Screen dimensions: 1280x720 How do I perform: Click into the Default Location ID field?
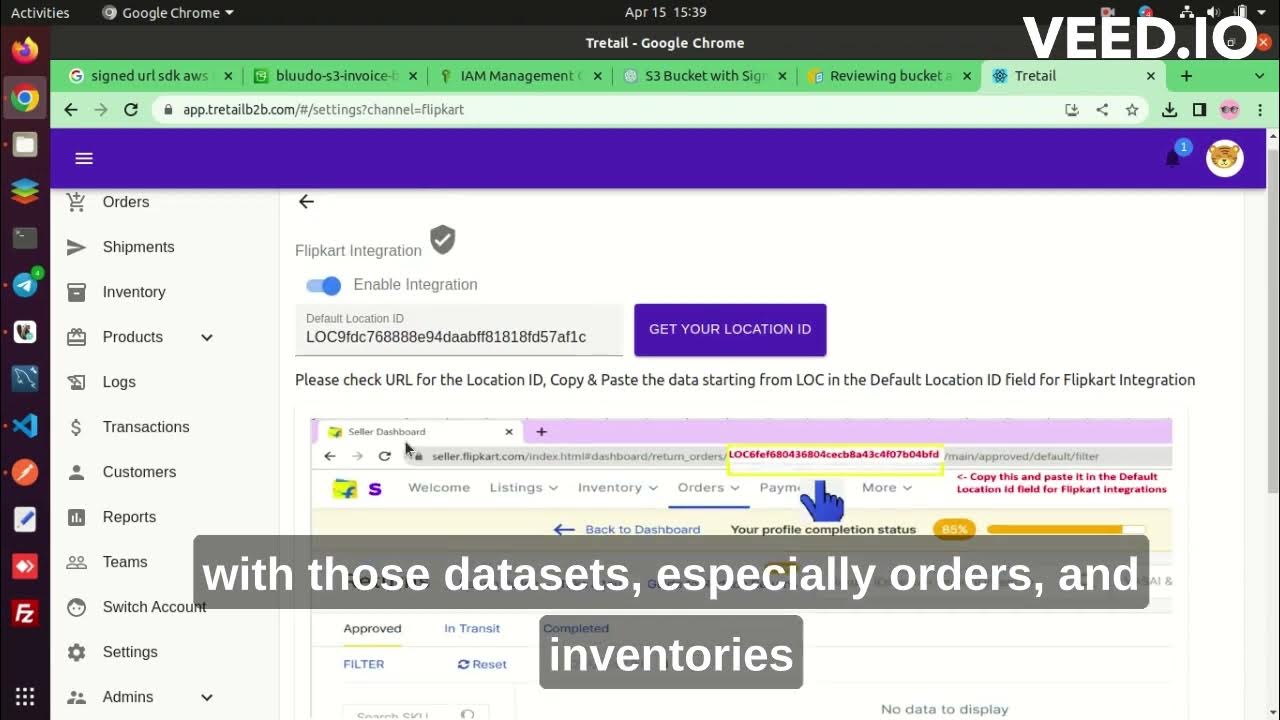click(x=459, y=330)
